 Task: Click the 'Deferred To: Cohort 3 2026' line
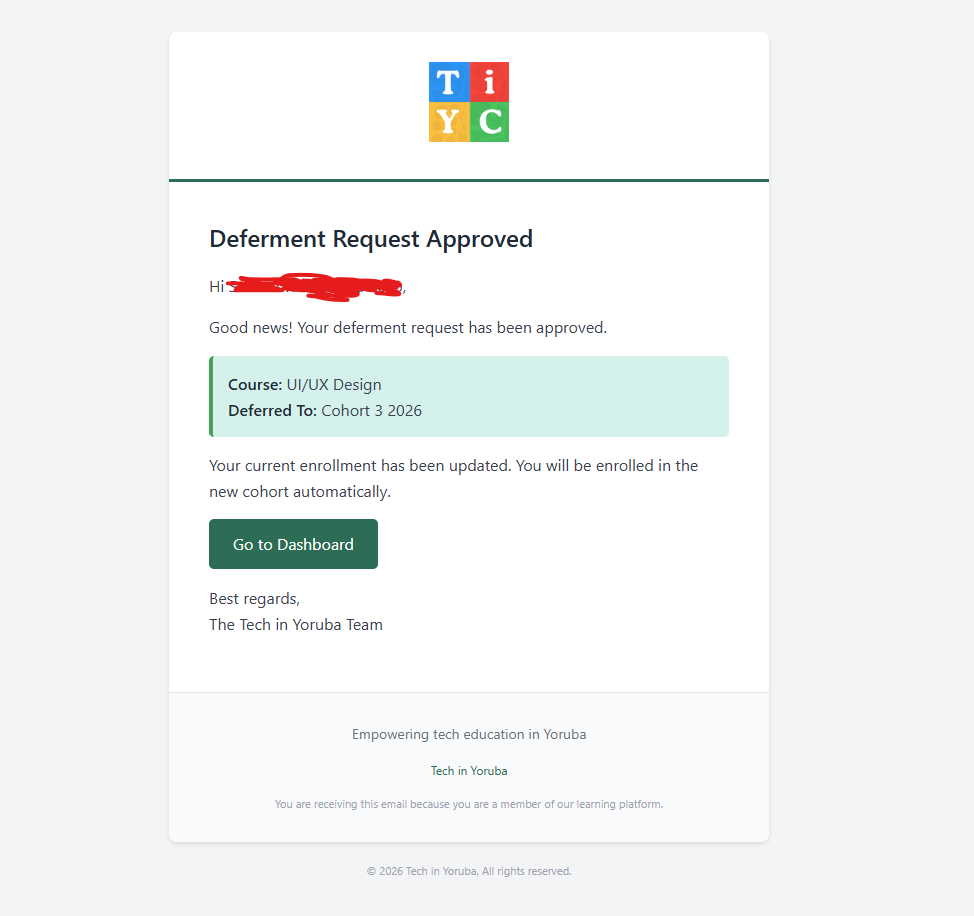coord(325,410)
